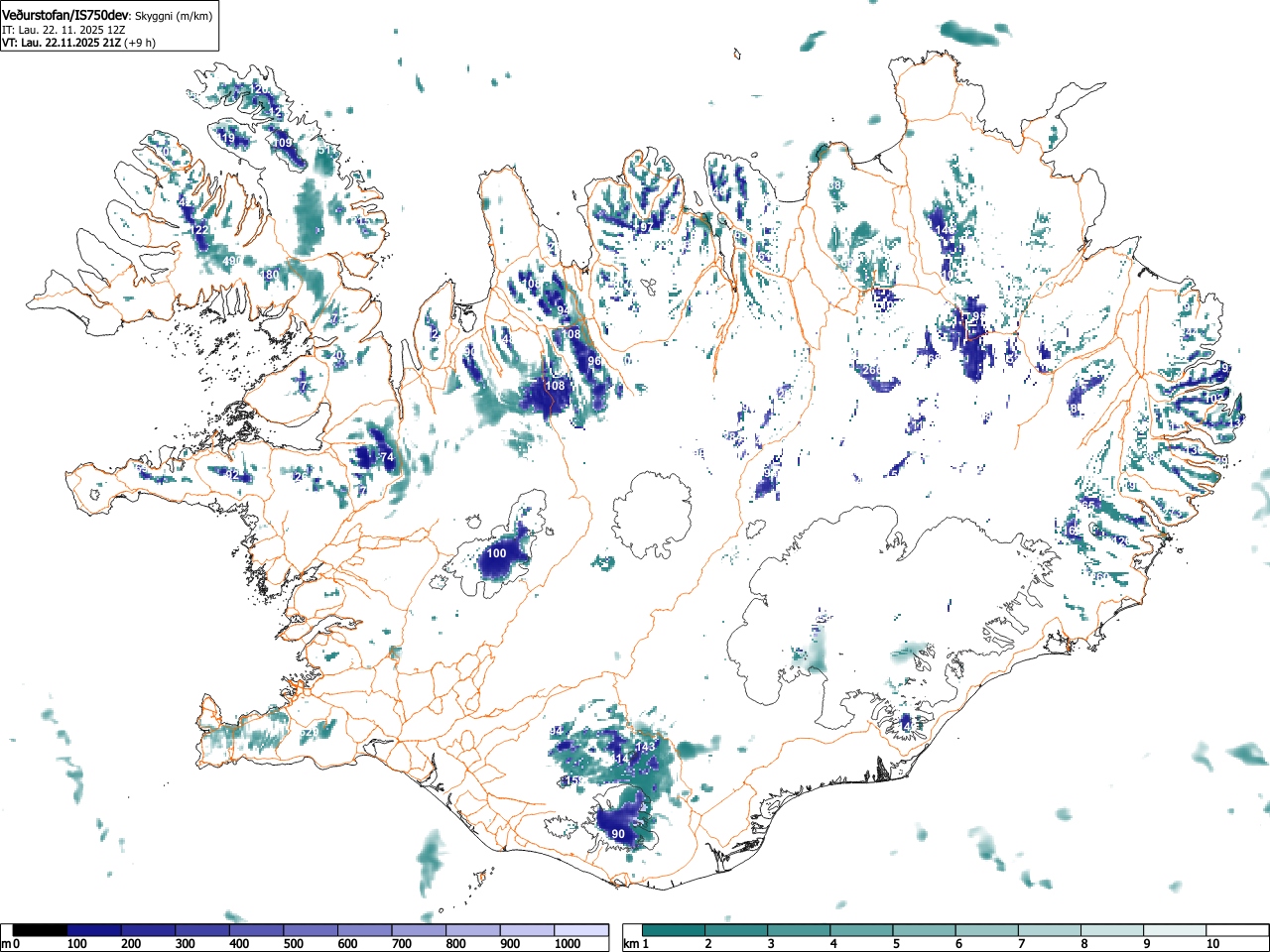Pick the 200–300 m visibility legend swatch
Image resolution: width=1270 pixels, height=952 pixels.
coord(149,930)
